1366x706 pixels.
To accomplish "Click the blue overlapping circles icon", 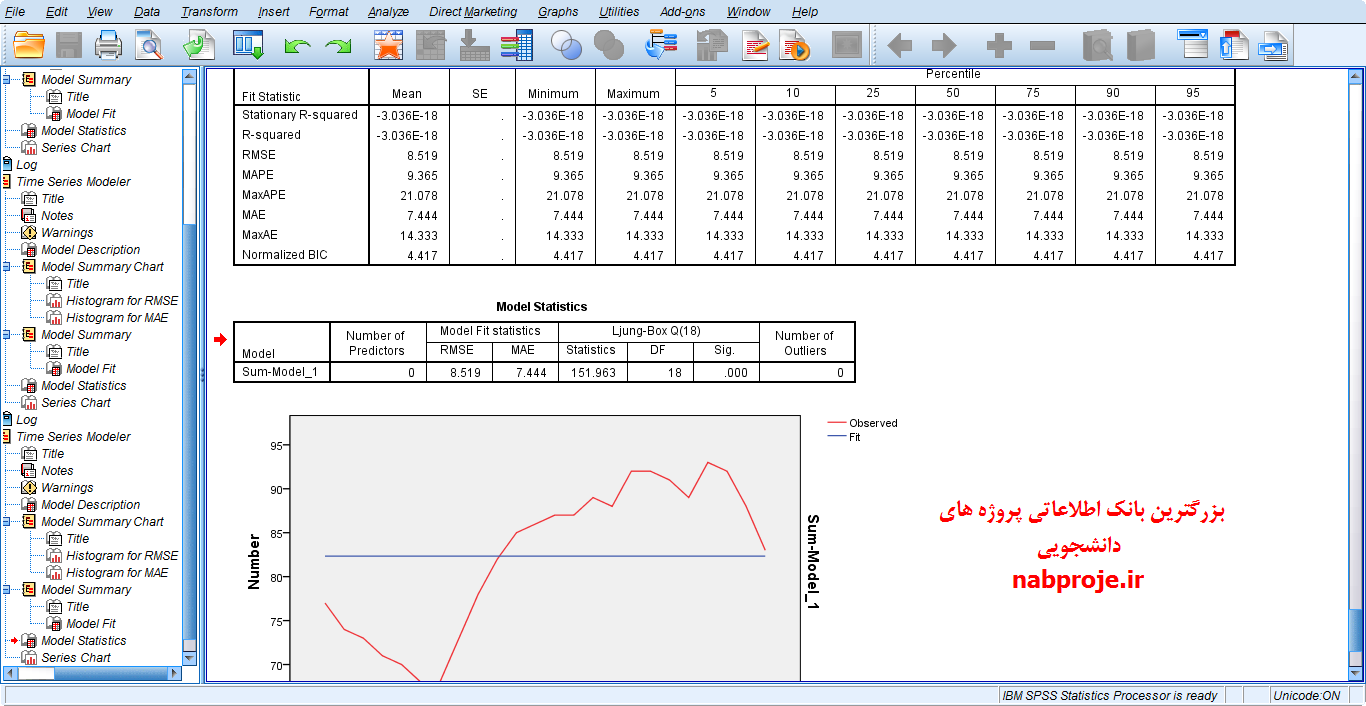I will 567,45.
